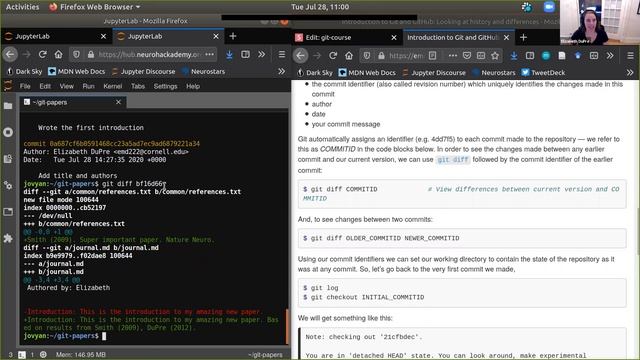Open tracking protection shield in left window
The width and height of the screenshot is (640, 360).
[76, 54]
